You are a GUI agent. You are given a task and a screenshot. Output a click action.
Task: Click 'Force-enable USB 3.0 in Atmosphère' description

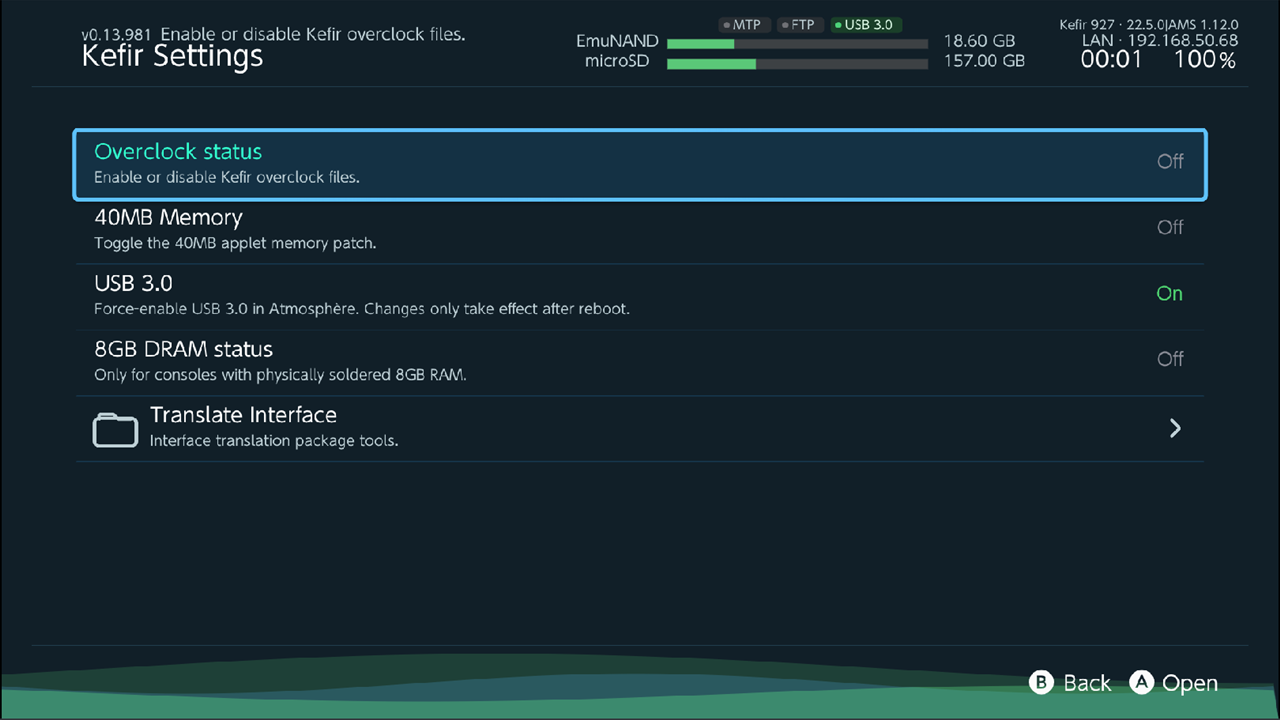(x=362, y=309)
